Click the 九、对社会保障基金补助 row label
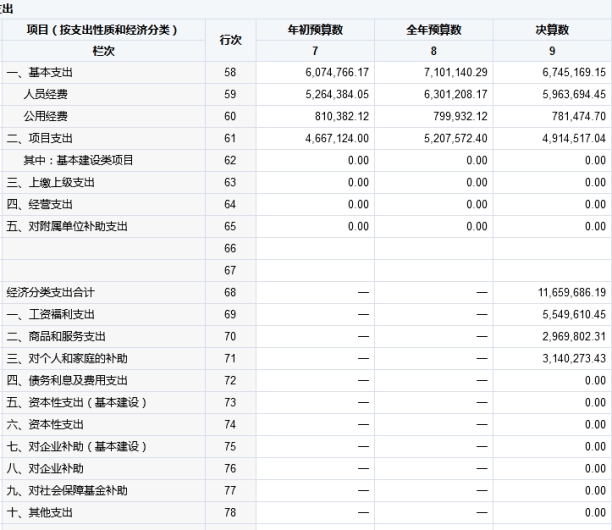The image size is (612, 530). [67, 490]
